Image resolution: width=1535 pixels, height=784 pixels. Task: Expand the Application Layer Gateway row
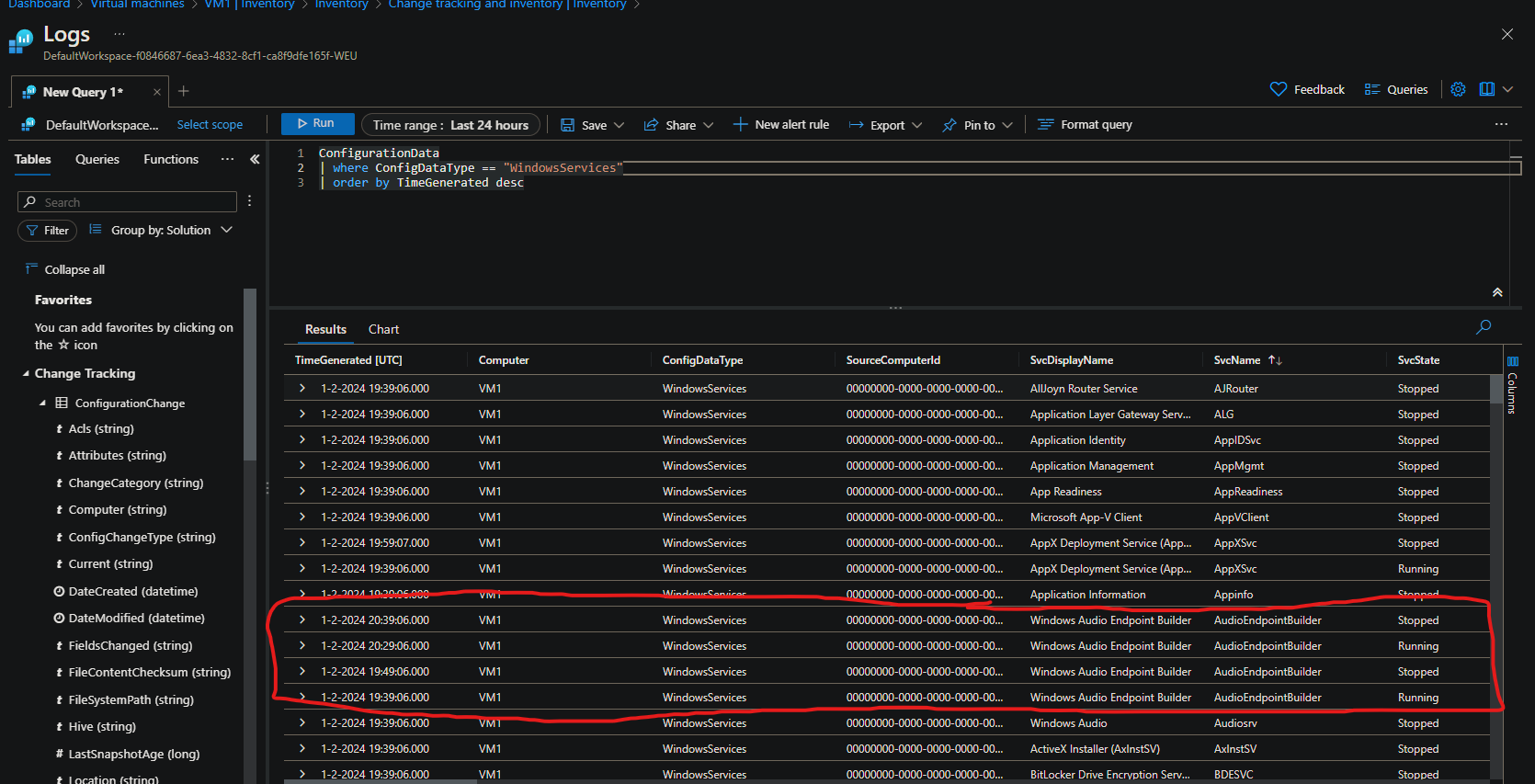click(302, 415)
